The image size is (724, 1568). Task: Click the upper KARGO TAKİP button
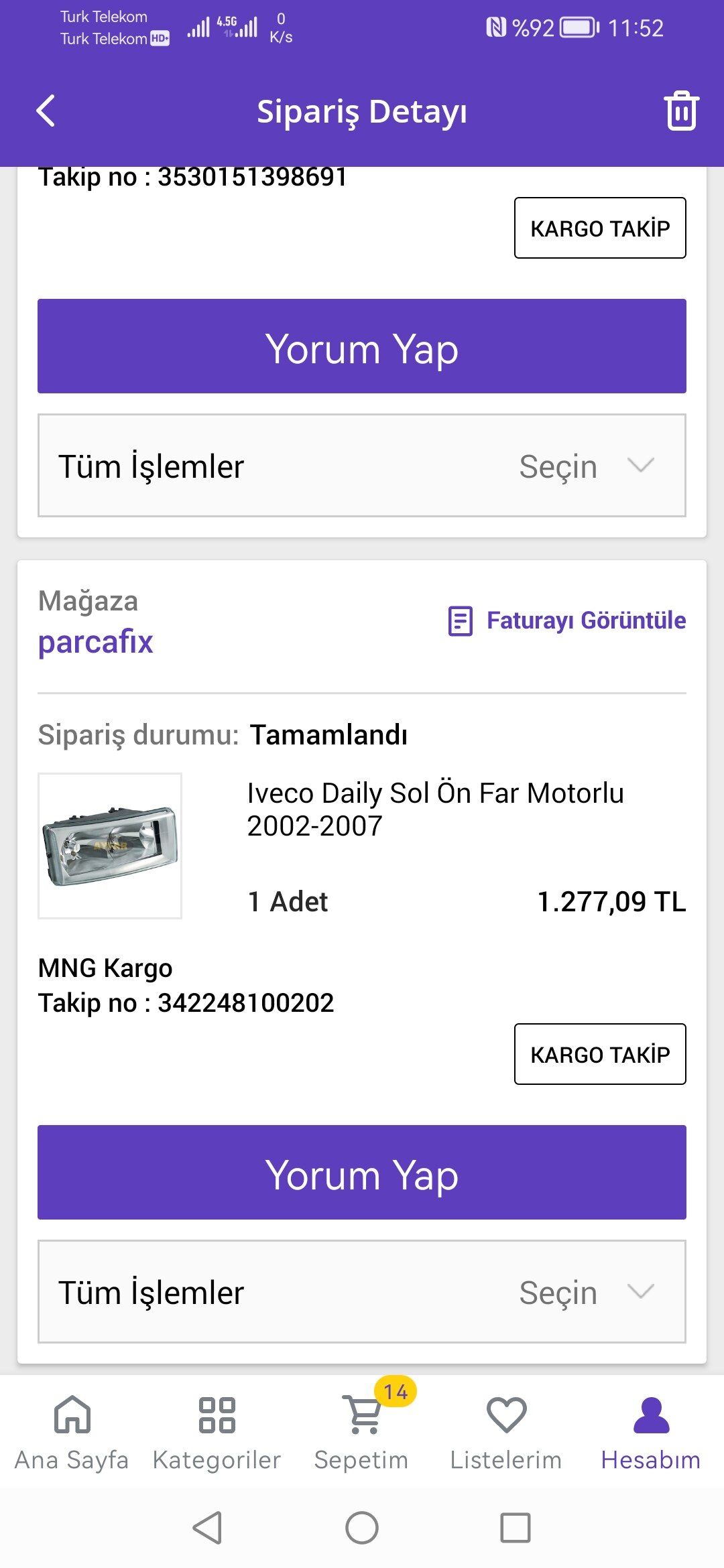coord(600,228)
